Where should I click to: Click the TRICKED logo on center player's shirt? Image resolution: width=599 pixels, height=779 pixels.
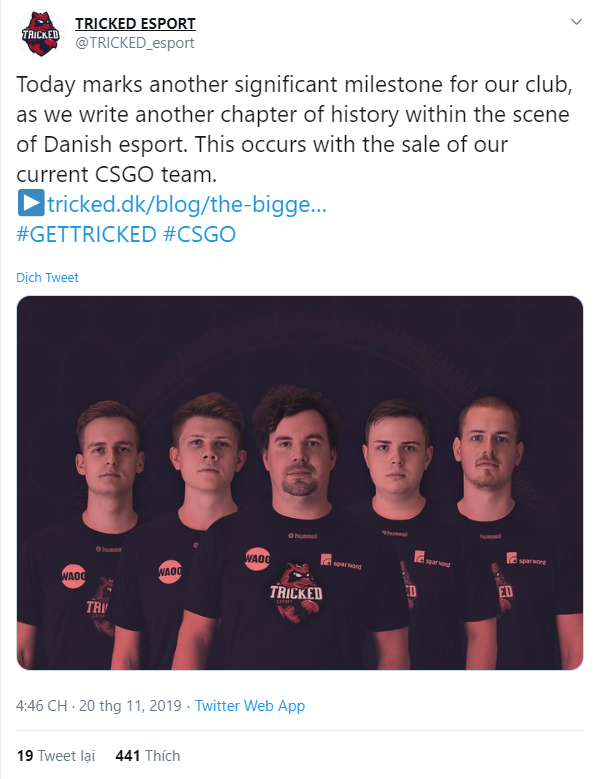297,591
